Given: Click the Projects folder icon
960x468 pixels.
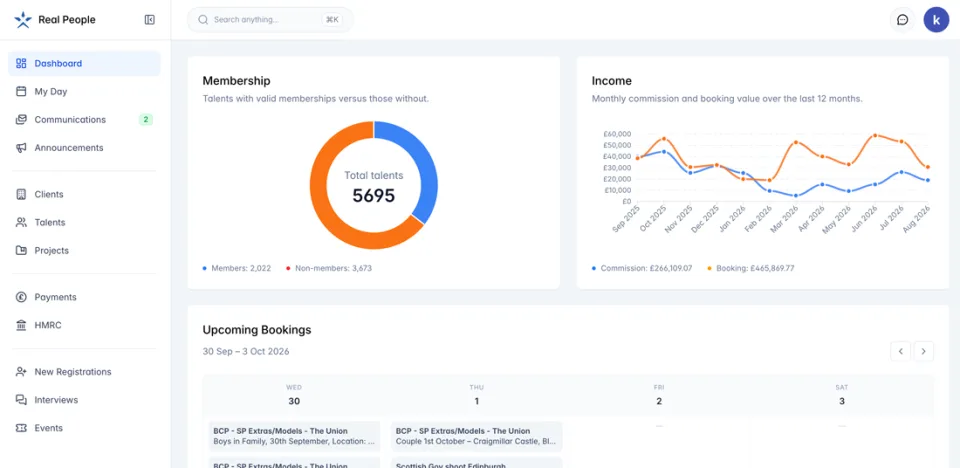Looking at the screenshot, I should point(21,251).
